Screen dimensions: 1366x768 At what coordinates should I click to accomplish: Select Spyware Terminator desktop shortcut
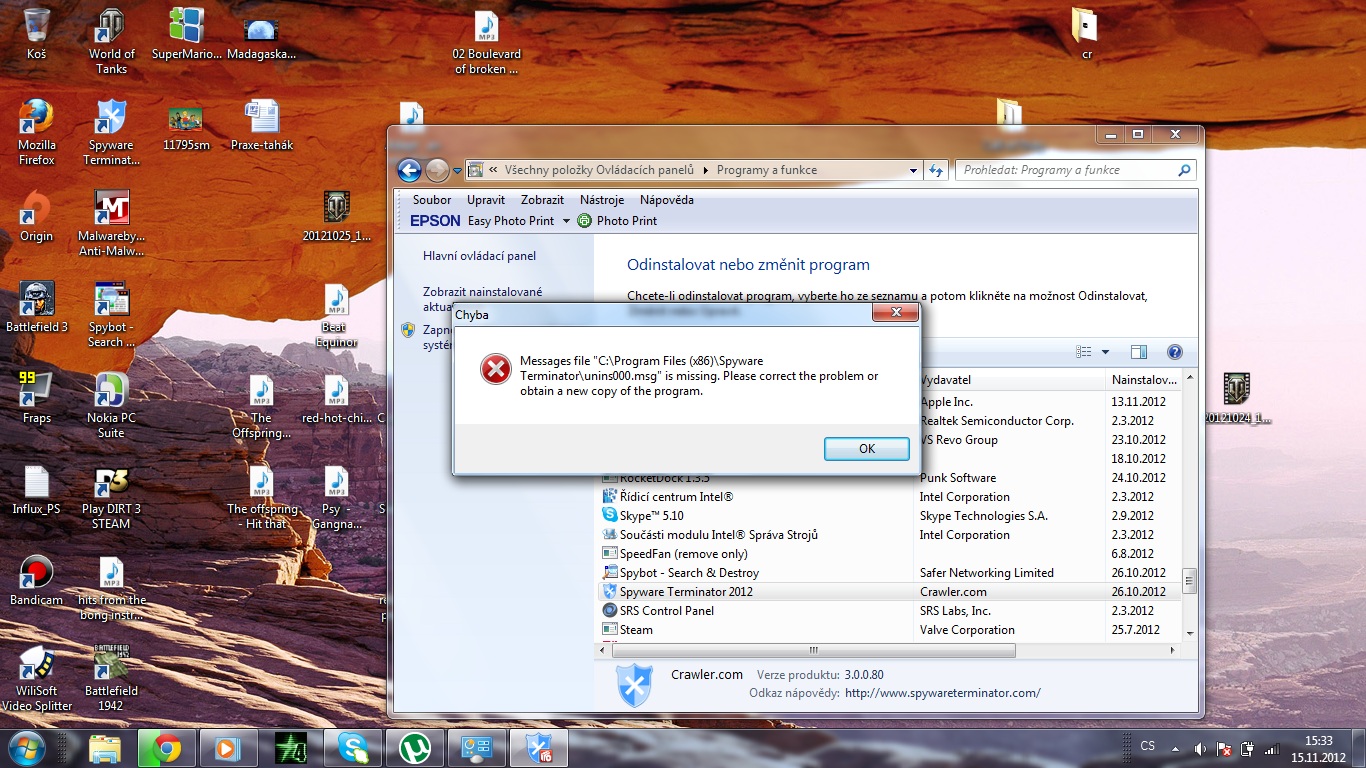pyautogui.click(x=111, y=131)
